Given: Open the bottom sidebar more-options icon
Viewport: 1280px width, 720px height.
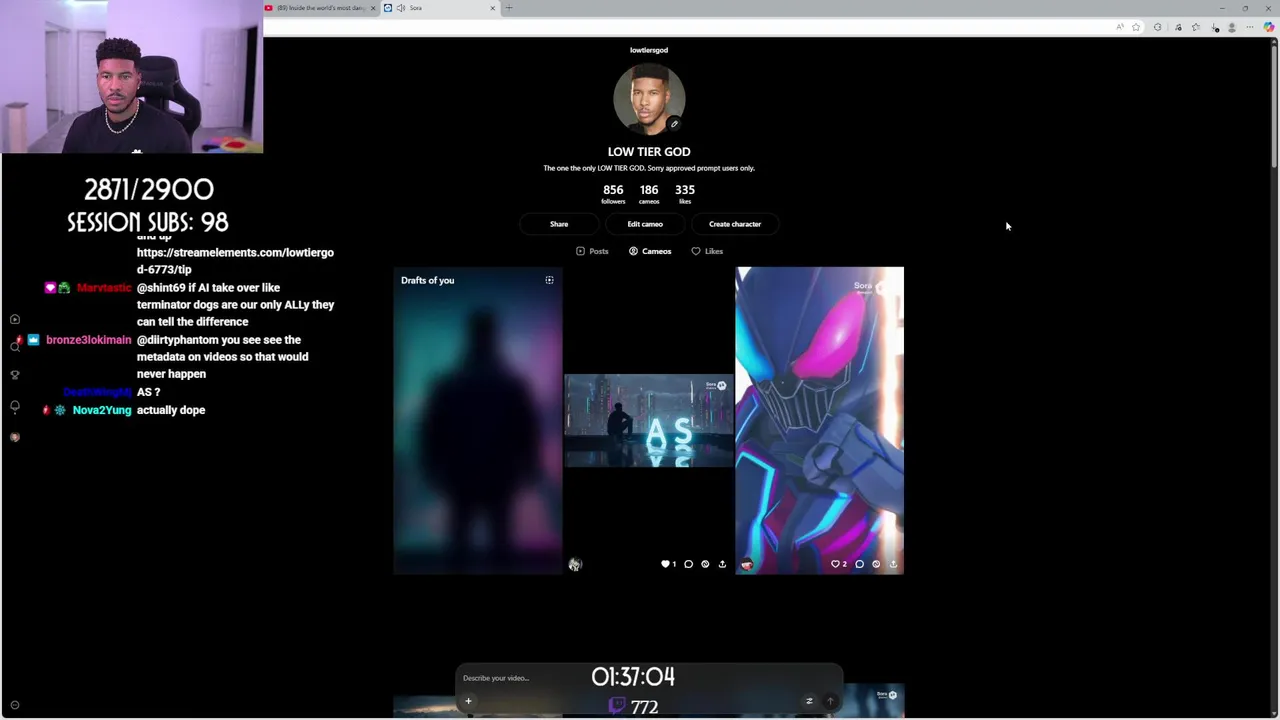Looking at the screenshot, I should coord(15,705).
